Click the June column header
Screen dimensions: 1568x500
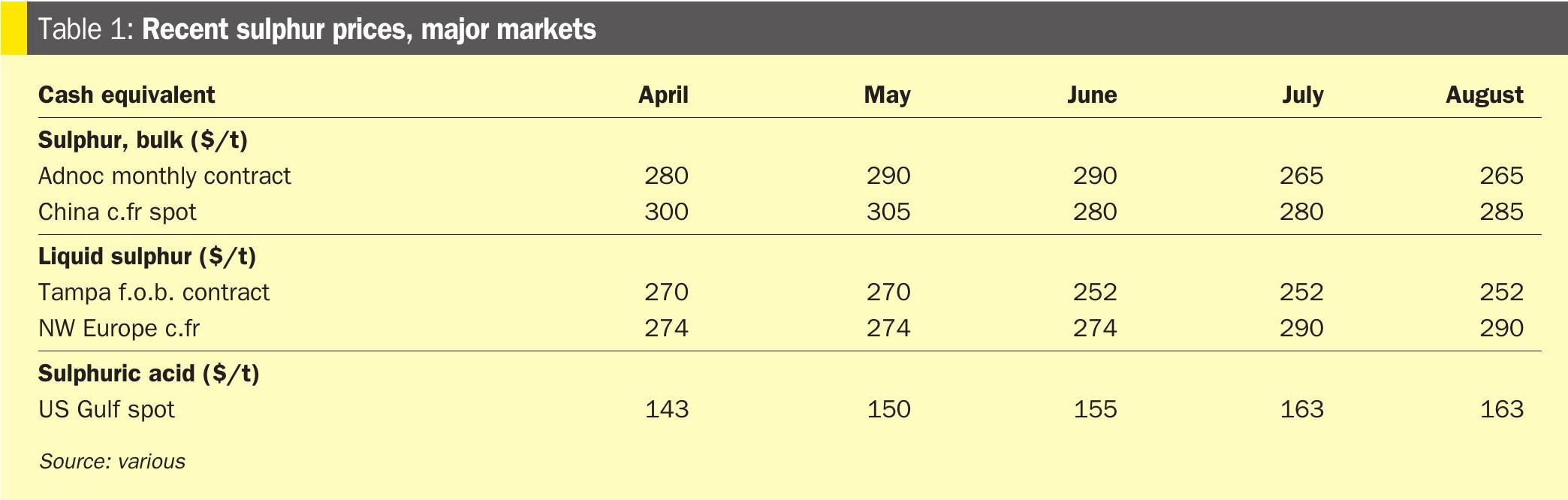pyautogui.click(x=1092, y=95)
